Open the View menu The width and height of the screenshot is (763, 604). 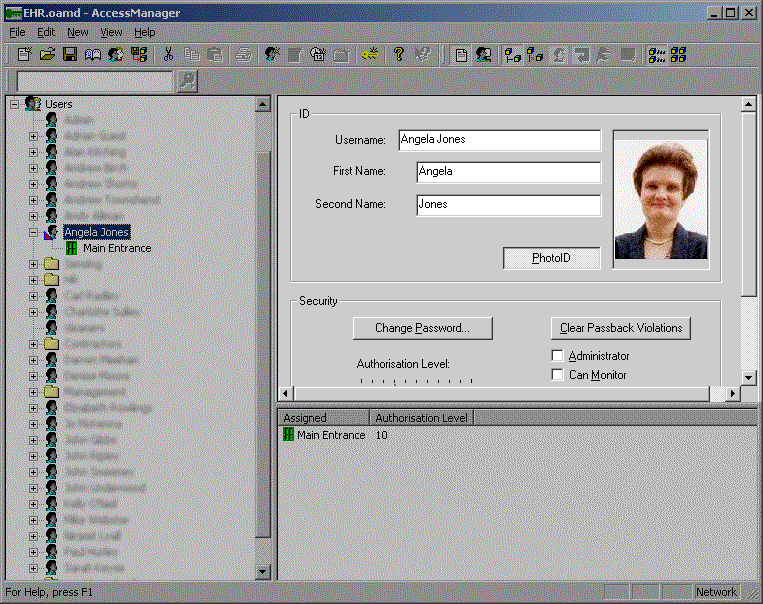111,32
